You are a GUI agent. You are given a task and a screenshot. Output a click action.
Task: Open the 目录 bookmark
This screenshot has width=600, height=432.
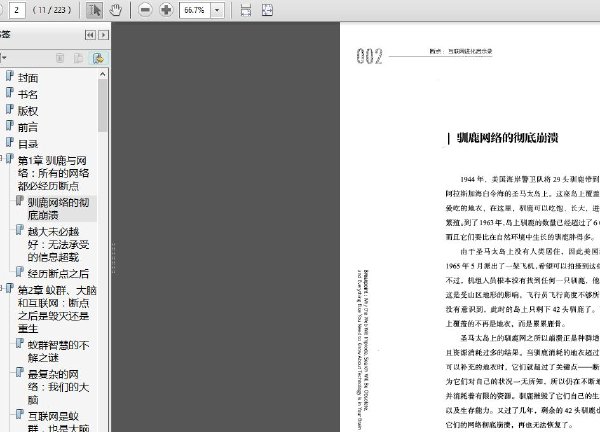pos(28,144)
